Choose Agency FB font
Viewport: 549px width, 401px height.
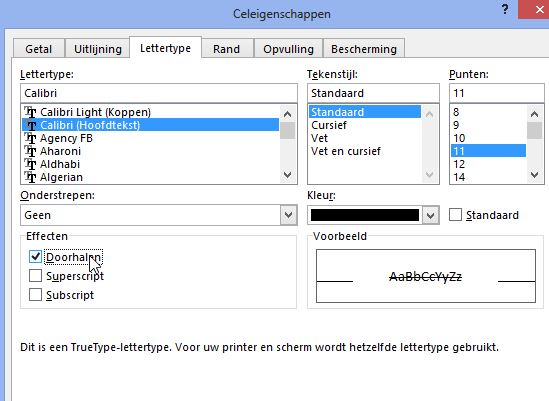coord(151,138)
